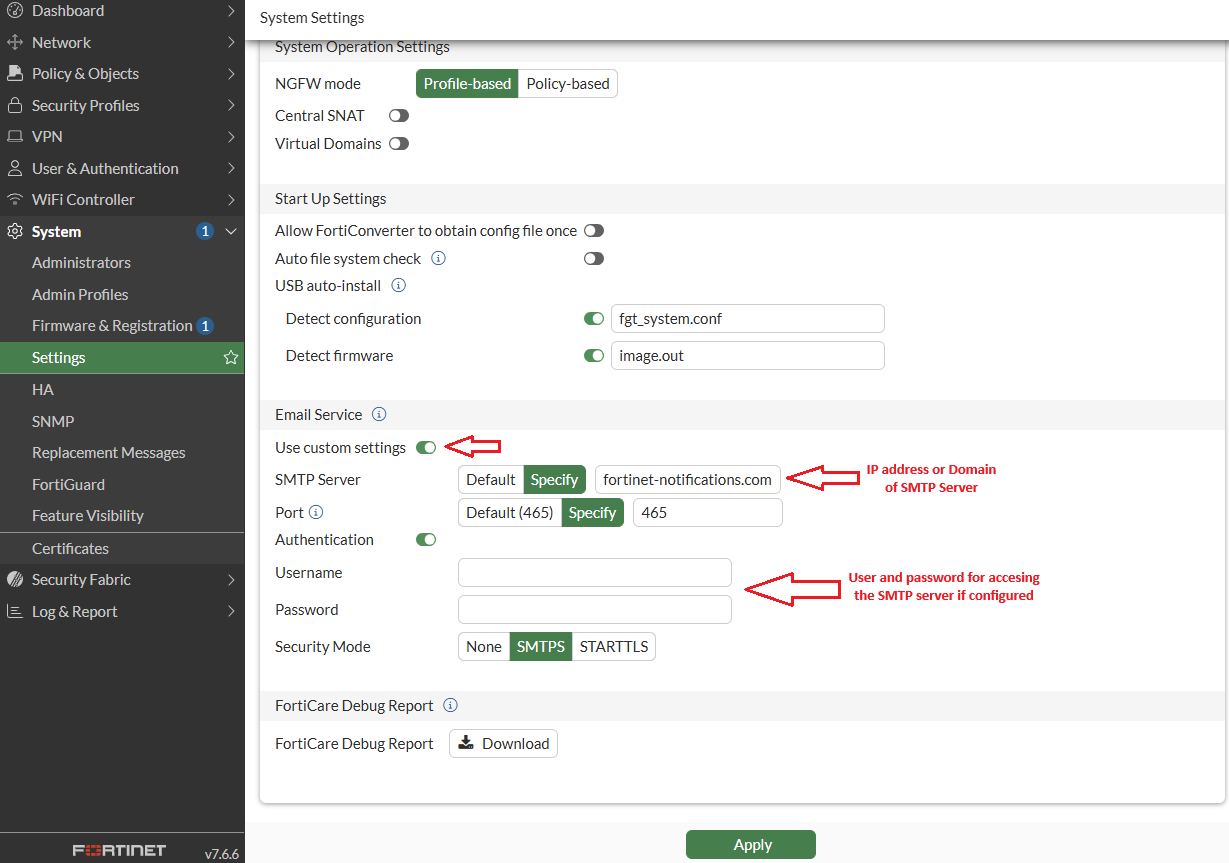Click the WiFi Controller signal icon
1229x863 pixels.
coord(15,200)
